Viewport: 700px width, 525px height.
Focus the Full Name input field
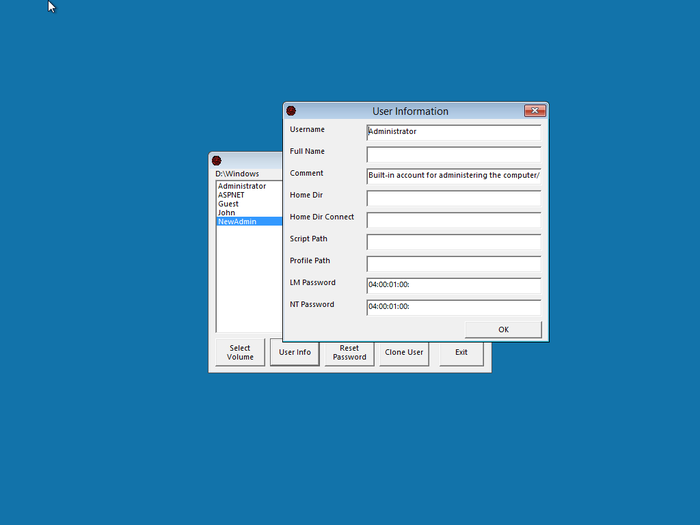click(454, 154)
